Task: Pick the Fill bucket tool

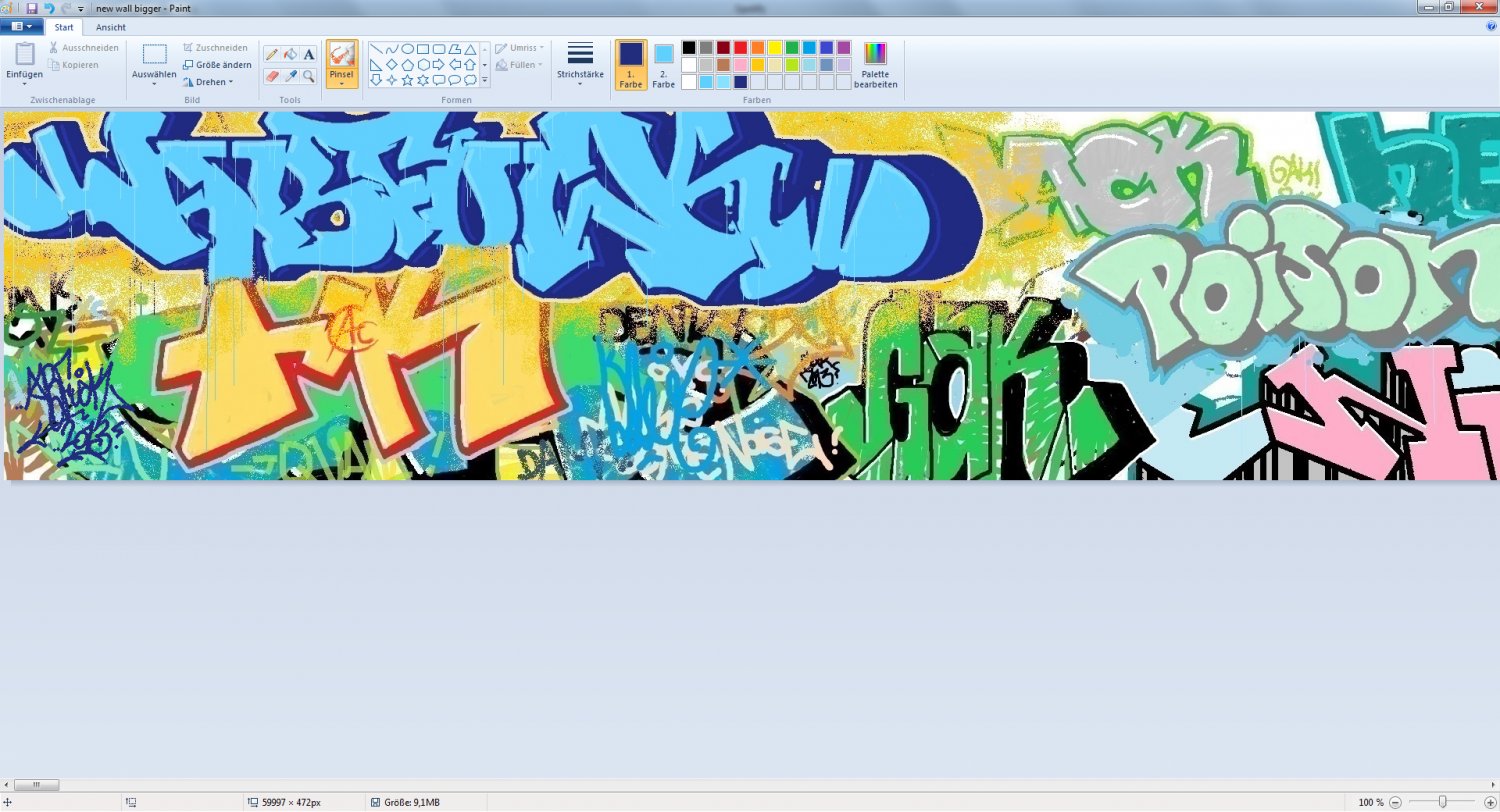Action: pyautogui.click(x=290, y=54)
